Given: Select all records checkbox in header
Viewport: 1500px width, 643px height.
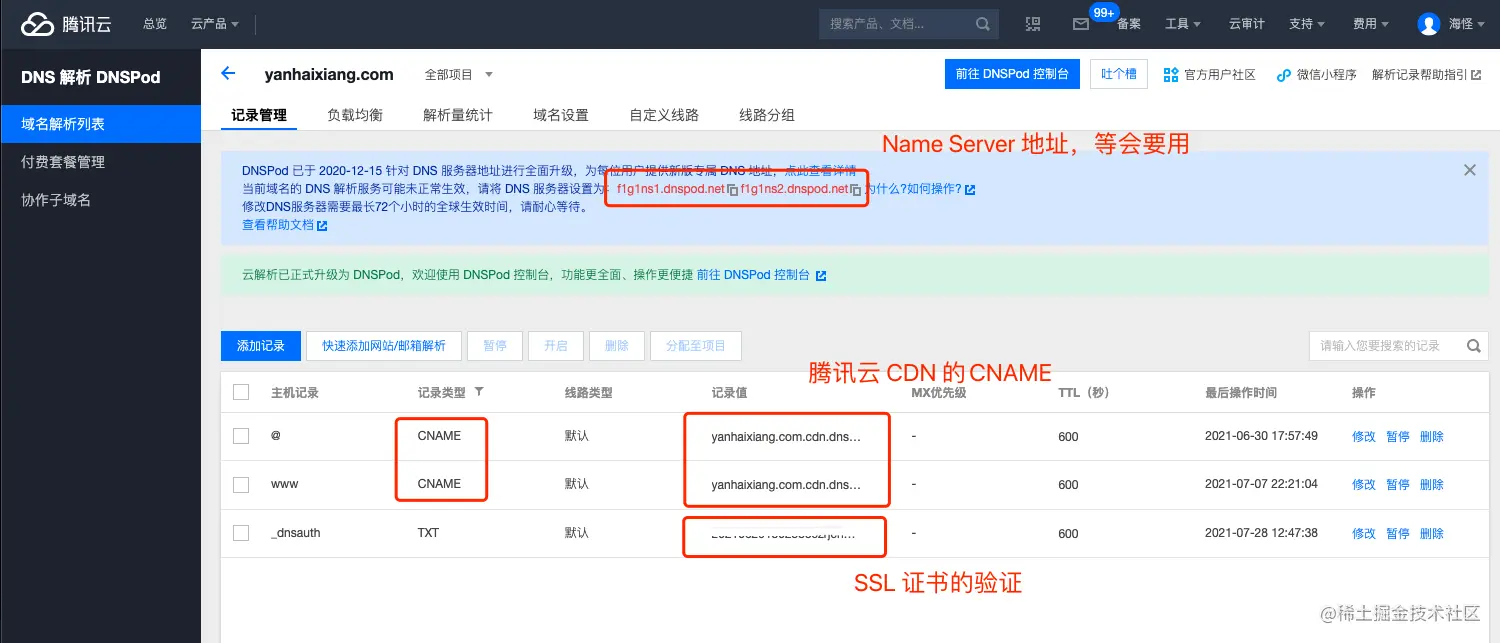Looking at the screenshot, I should click(241, 392).
